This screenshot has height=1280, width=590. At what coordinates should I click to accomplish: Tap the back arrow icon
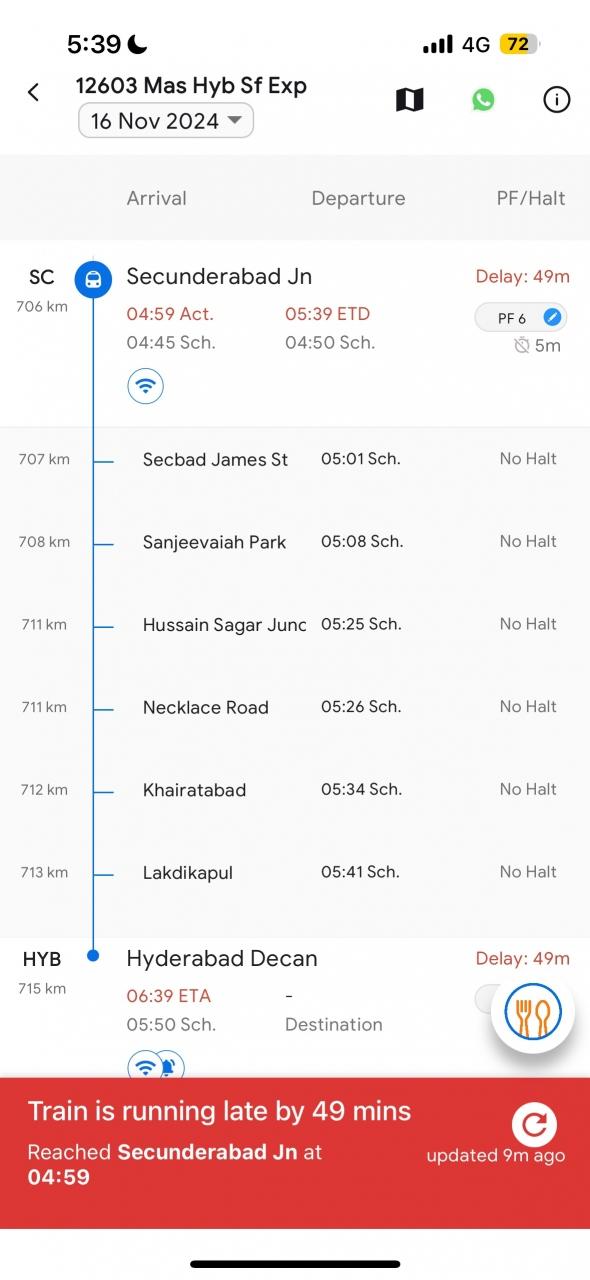[33, 93]
